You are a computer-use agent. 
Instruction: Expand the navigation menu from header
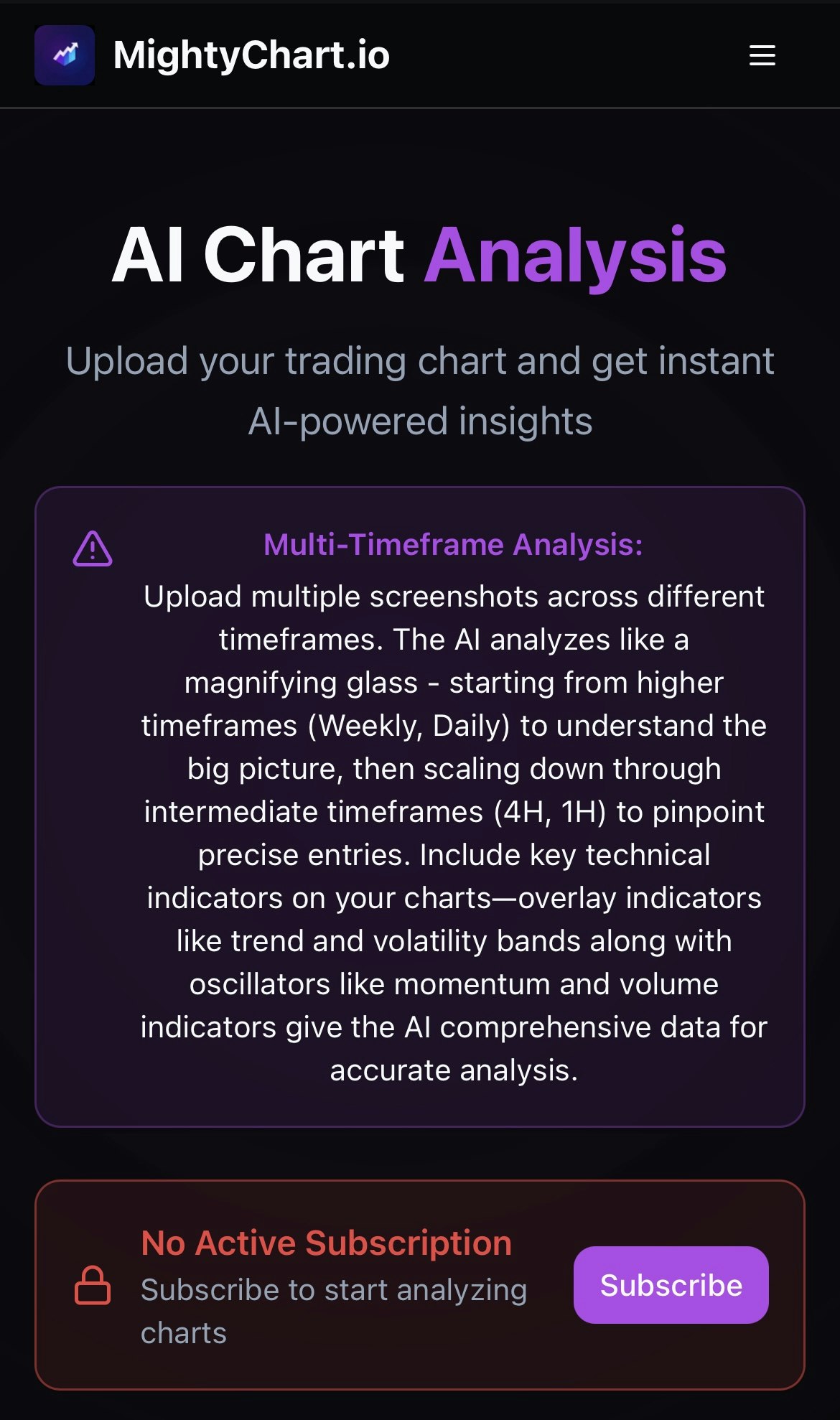(762, 55)
